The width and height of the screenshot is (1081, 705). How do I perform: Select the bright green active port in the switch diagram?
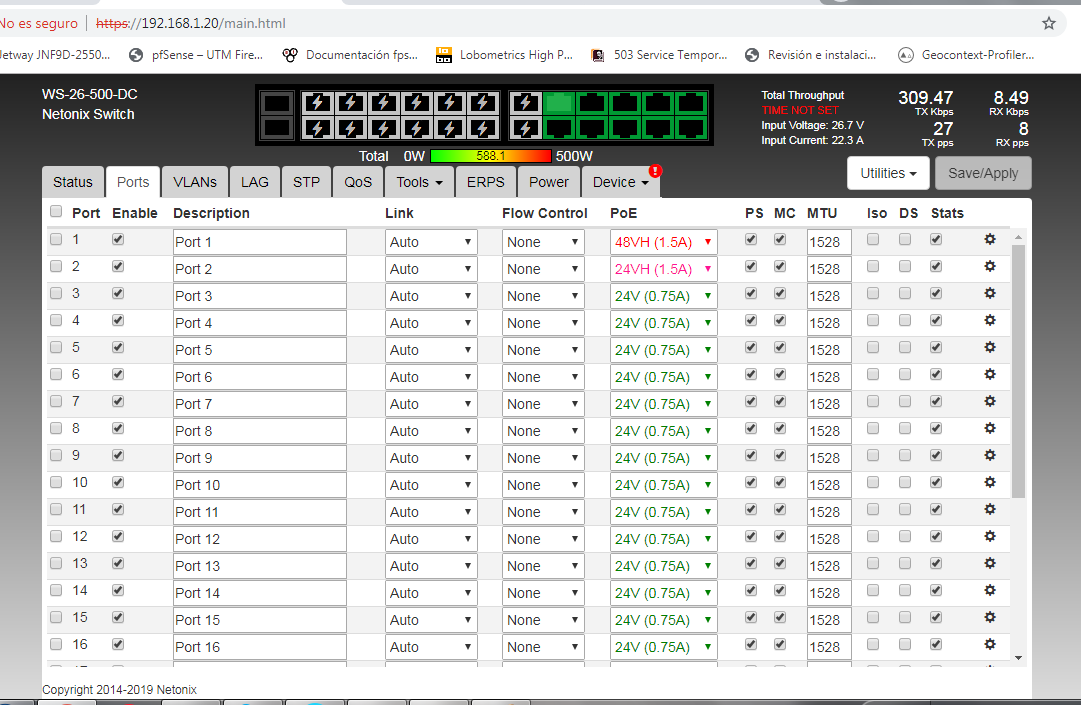[560, 102]
